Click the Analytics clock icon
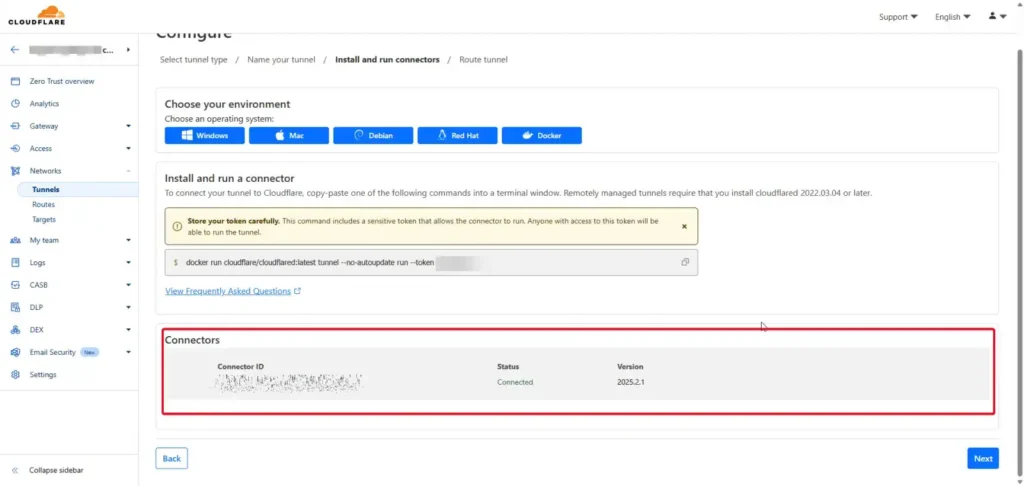 tap(16, 104)
